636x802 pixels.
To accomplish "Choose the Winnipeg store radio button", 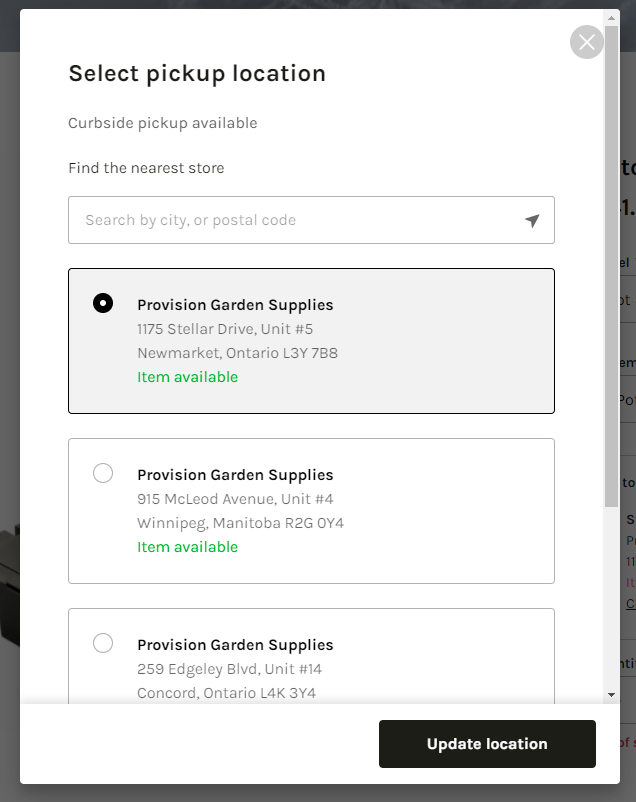I will point(103,473).
